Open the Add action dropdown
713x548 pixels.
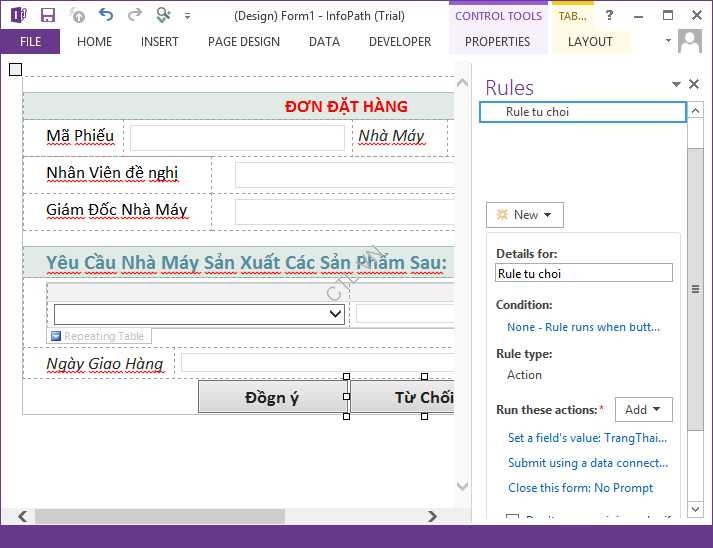pos(643,410)
